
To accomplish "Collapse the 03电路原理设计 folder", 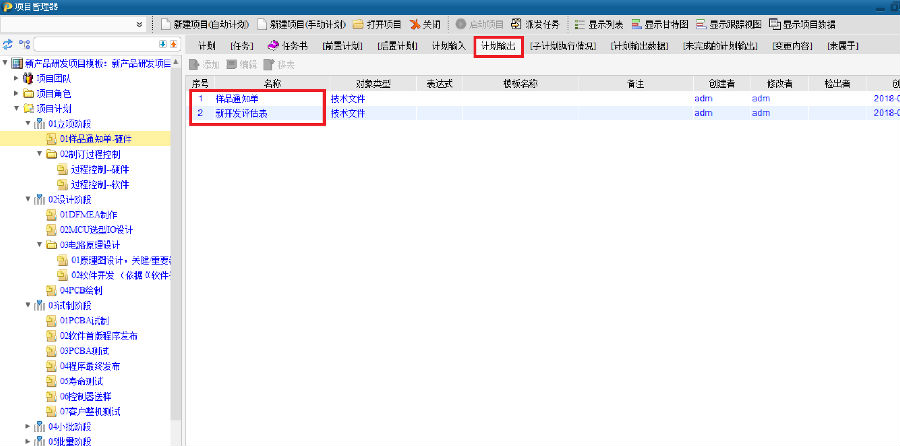I will tap(39, 245).
